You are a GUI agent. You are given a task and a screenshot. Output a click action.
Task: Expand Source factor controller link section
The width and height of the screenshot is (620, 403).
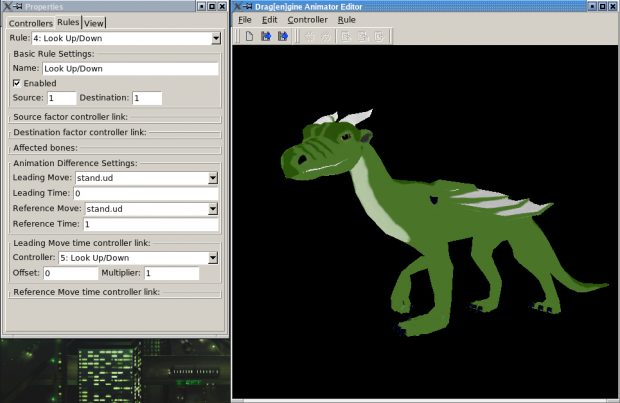(x=70, y=117)
